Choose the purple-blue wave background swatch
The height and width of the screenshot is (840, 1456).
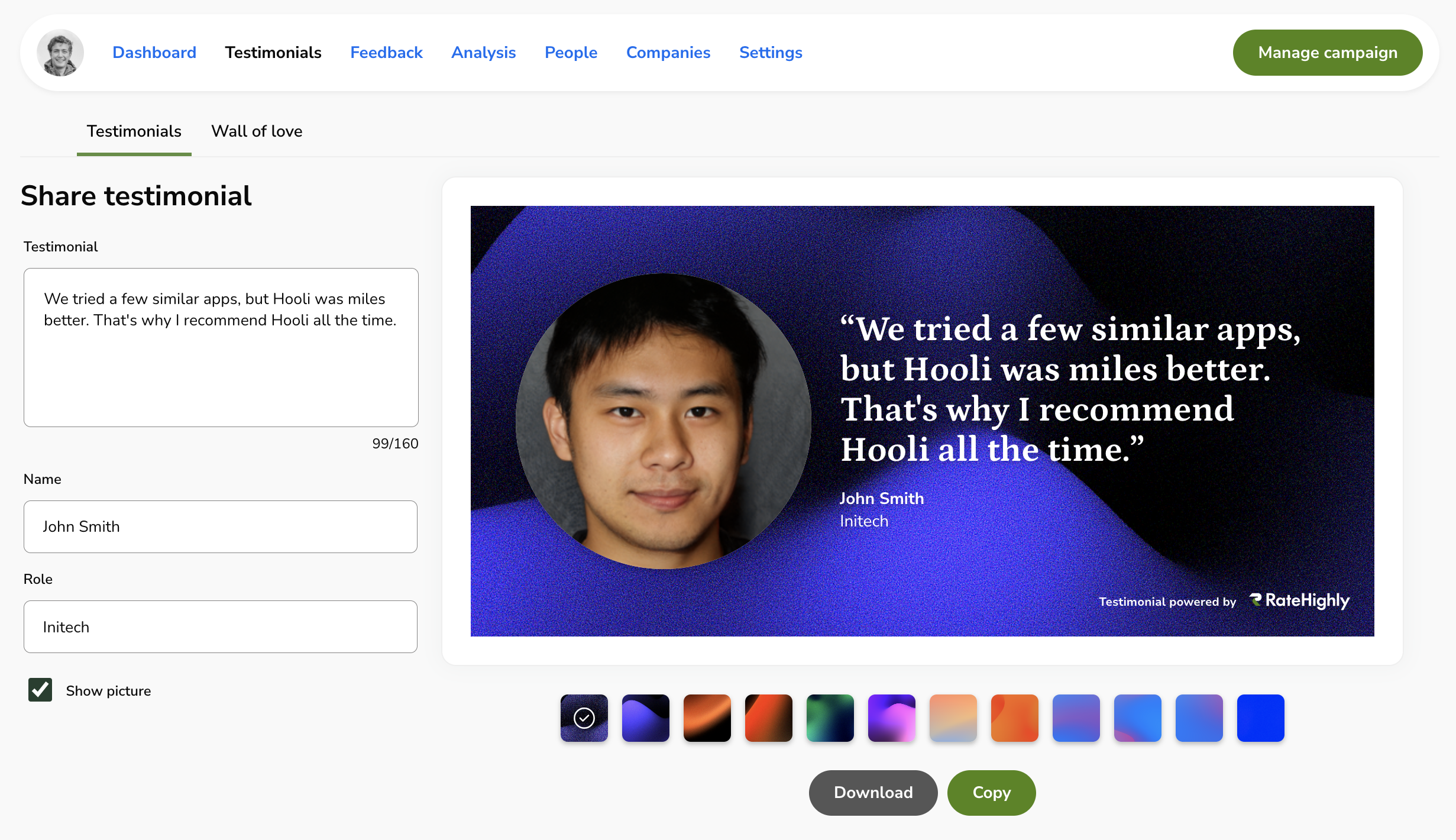(645, 718)
